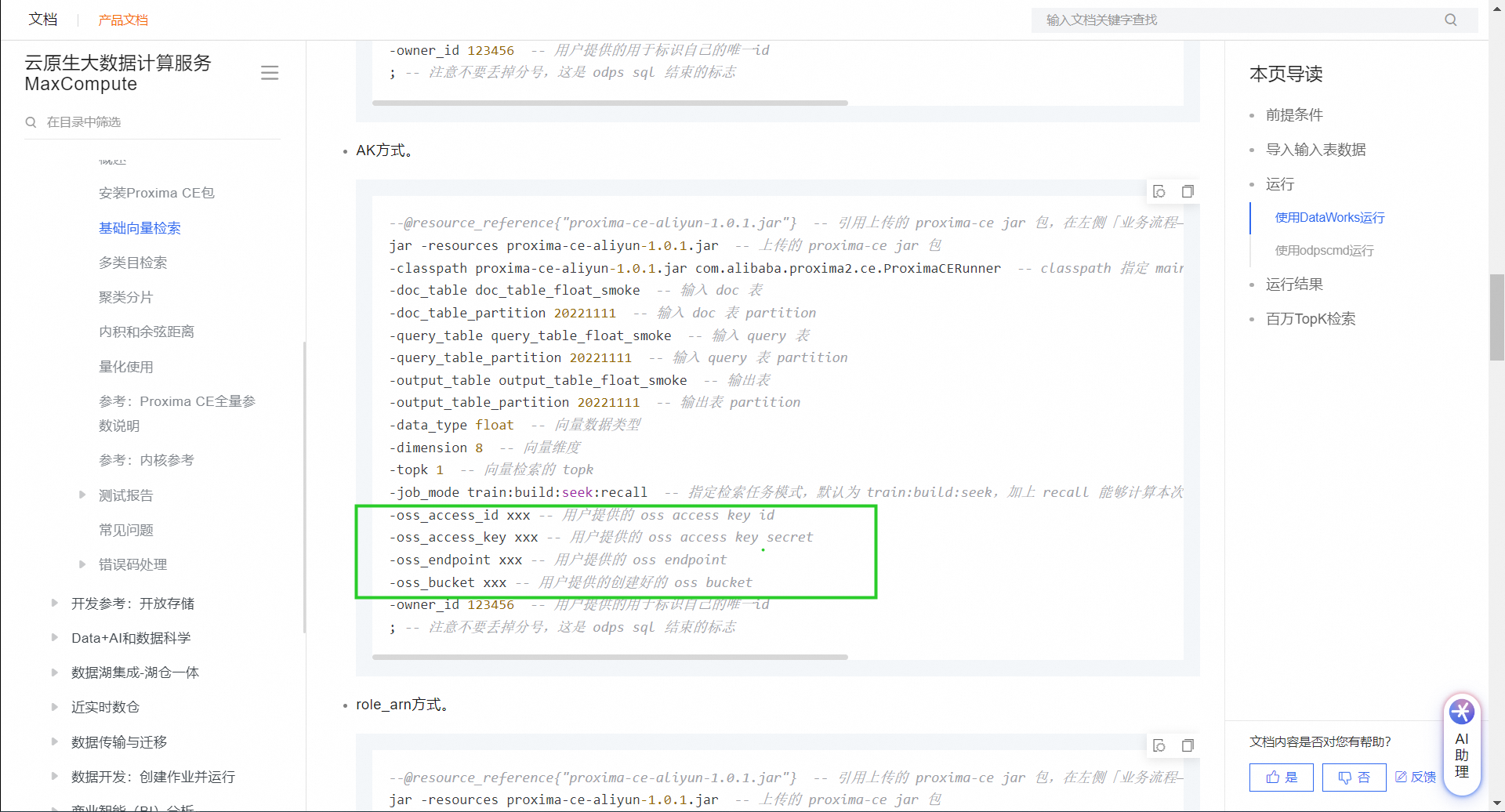The image size is (1505, 812).
Task: Open the AI助理 assistant widget
Action: [1462, 744]
